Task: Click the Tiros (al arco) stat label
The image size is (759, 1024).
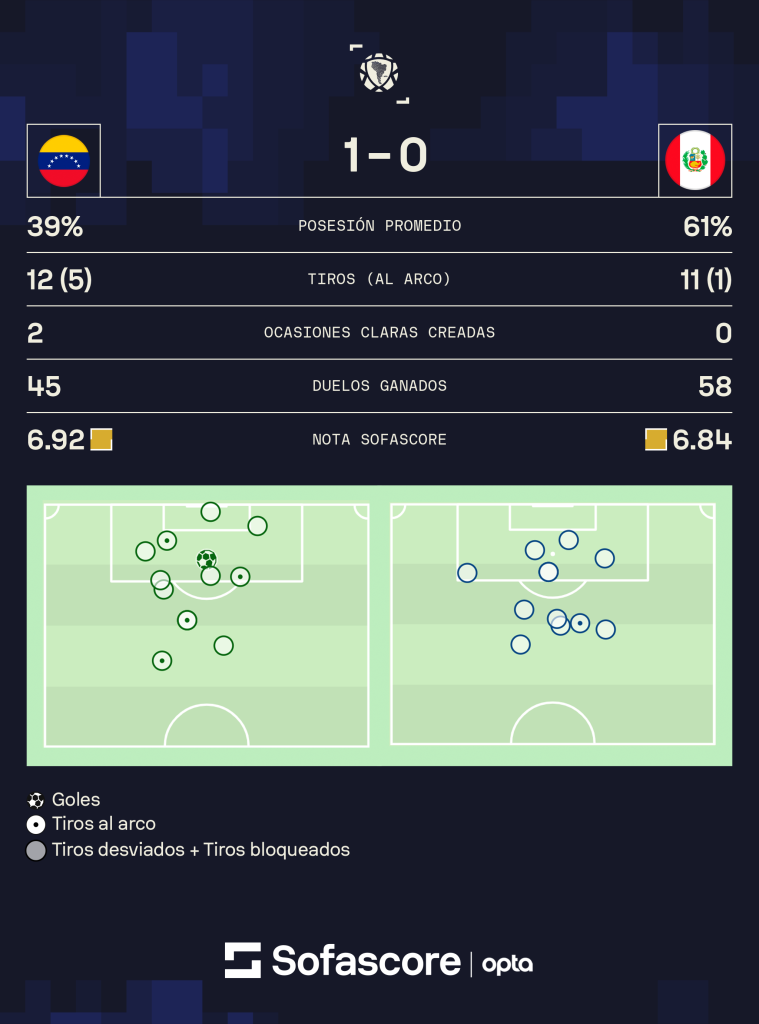Action: point(380,280)
